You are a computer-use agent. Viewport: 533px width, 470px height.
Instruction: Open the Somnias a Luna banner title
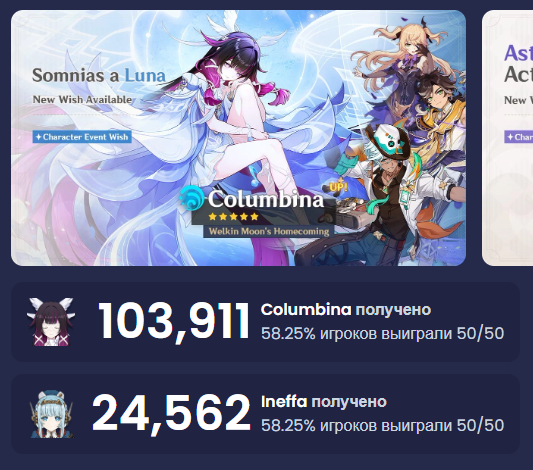(99, 75)
